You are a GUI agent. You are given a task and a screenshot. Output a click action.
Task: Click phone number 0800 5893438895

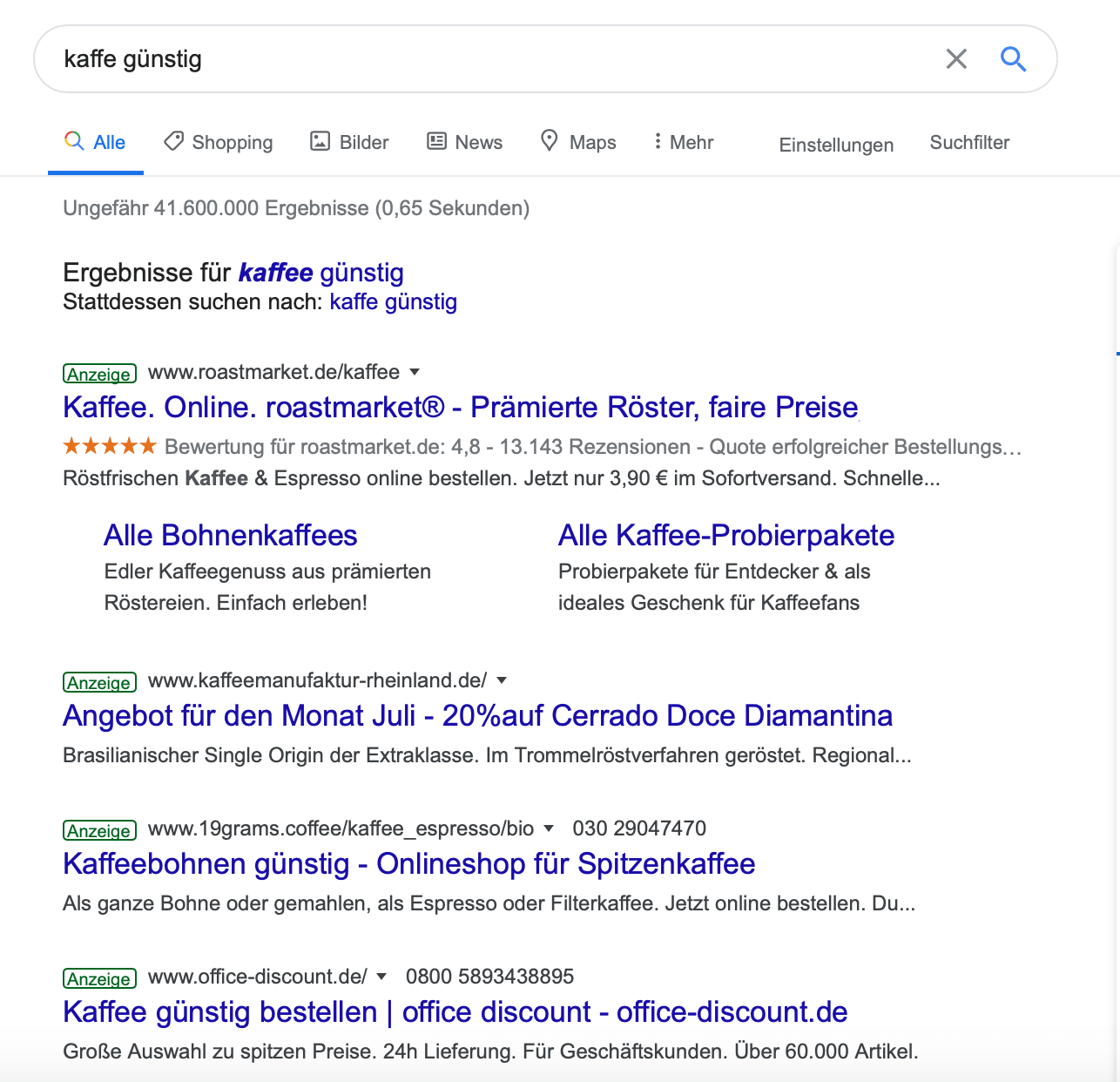point(489,977)
